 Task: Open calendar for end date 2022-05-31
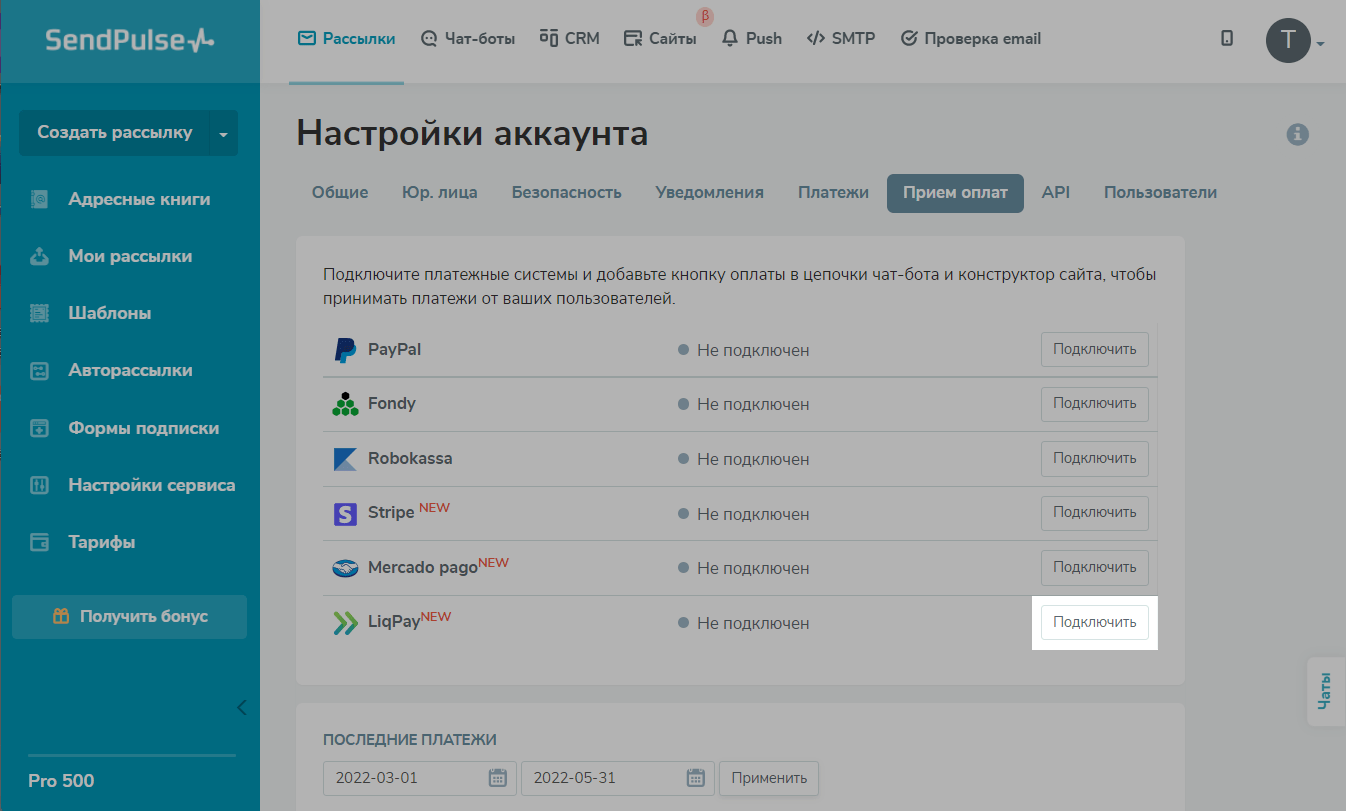695,778
